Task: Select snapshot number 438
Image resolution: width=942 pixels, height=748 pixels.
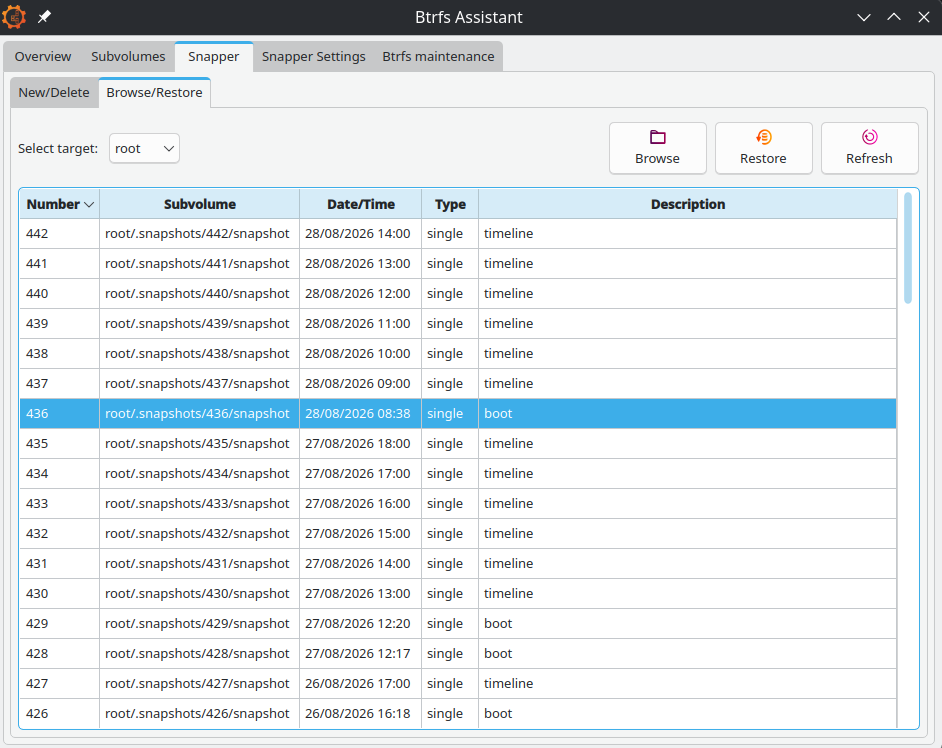Action: (x=37, y=354)
